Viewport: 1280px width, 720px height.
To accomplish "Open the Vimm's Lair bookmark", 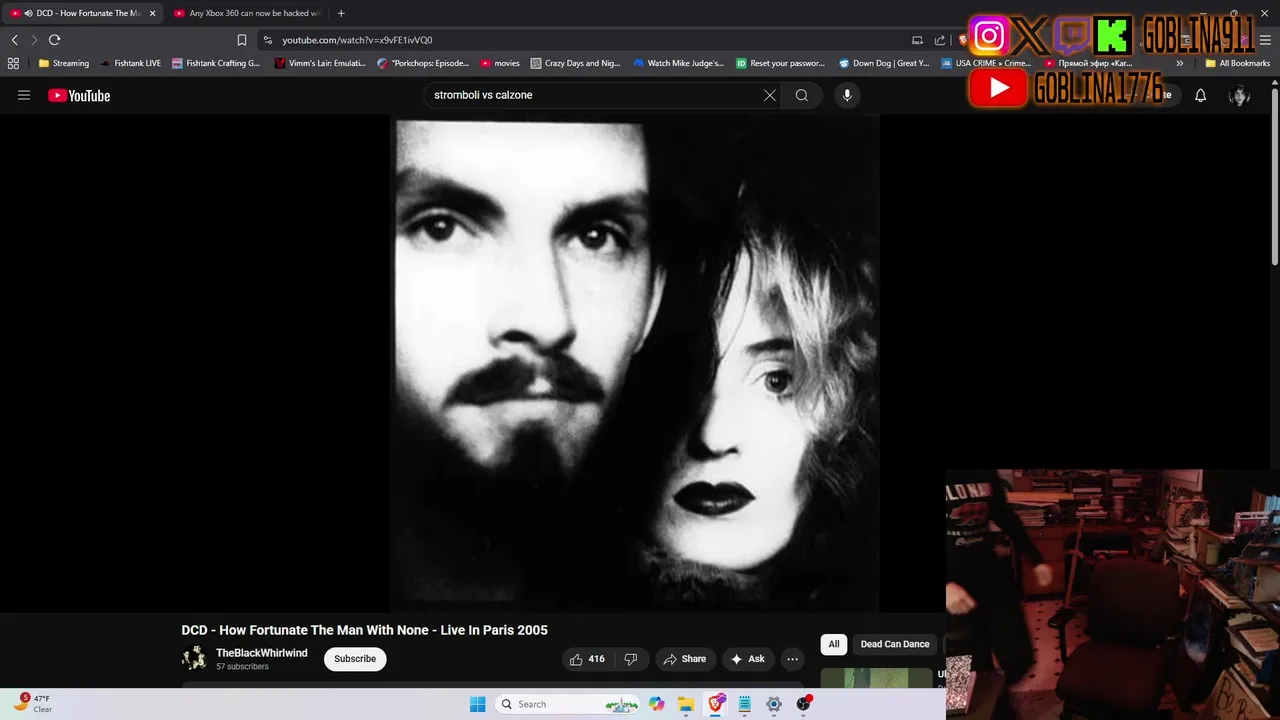I will (x=320, y=63).
